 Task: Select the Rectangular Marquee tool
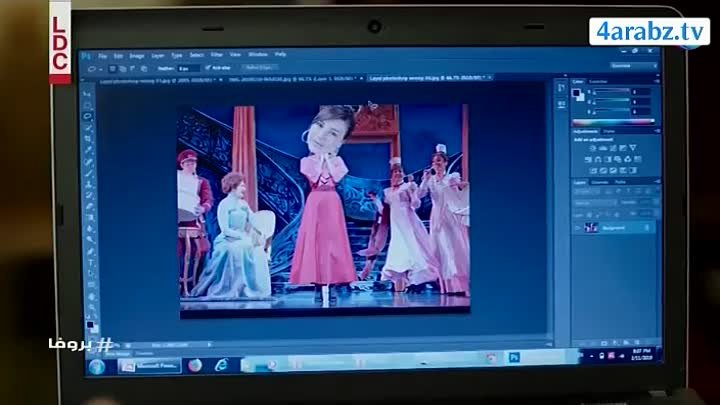(86, 104)
